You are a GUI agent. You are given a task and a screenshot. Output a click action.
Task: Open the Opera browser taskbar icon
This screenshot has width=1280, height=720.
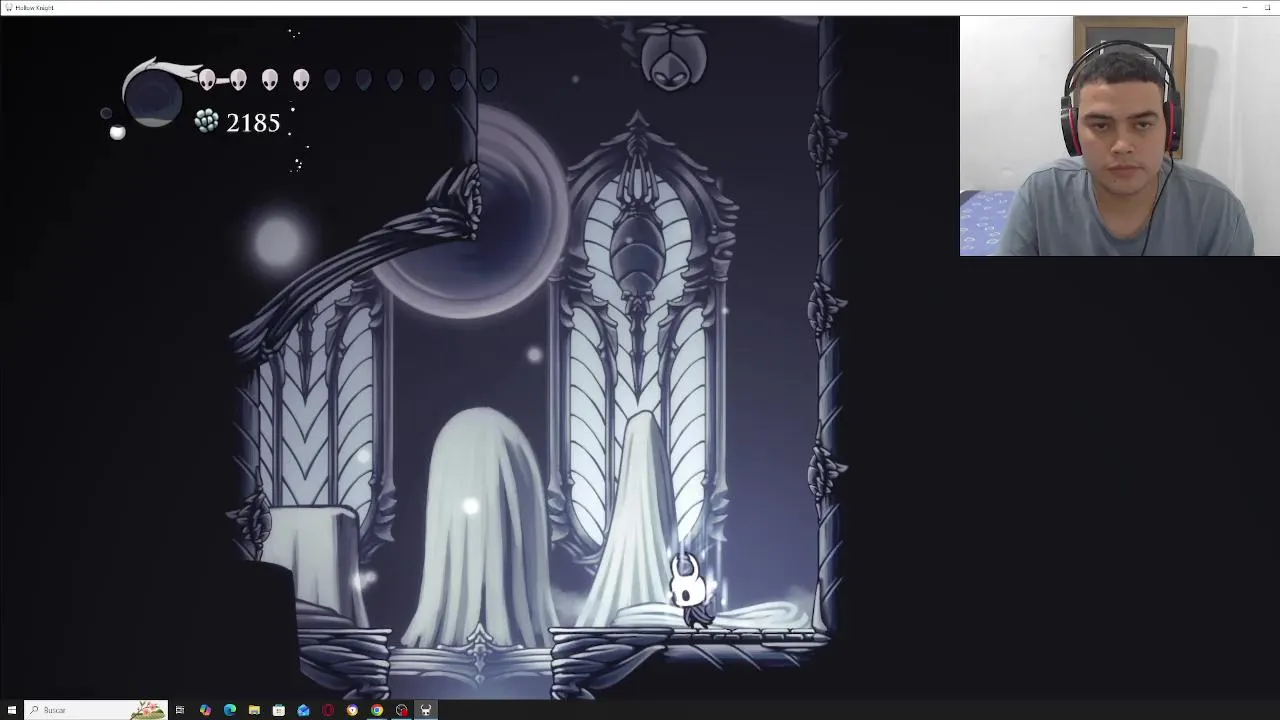coord(328,710)
